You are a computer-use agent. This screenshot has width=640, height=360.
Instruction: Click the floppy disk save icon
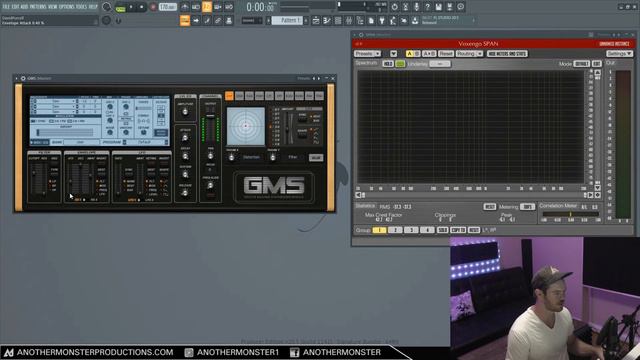(438, 7)
